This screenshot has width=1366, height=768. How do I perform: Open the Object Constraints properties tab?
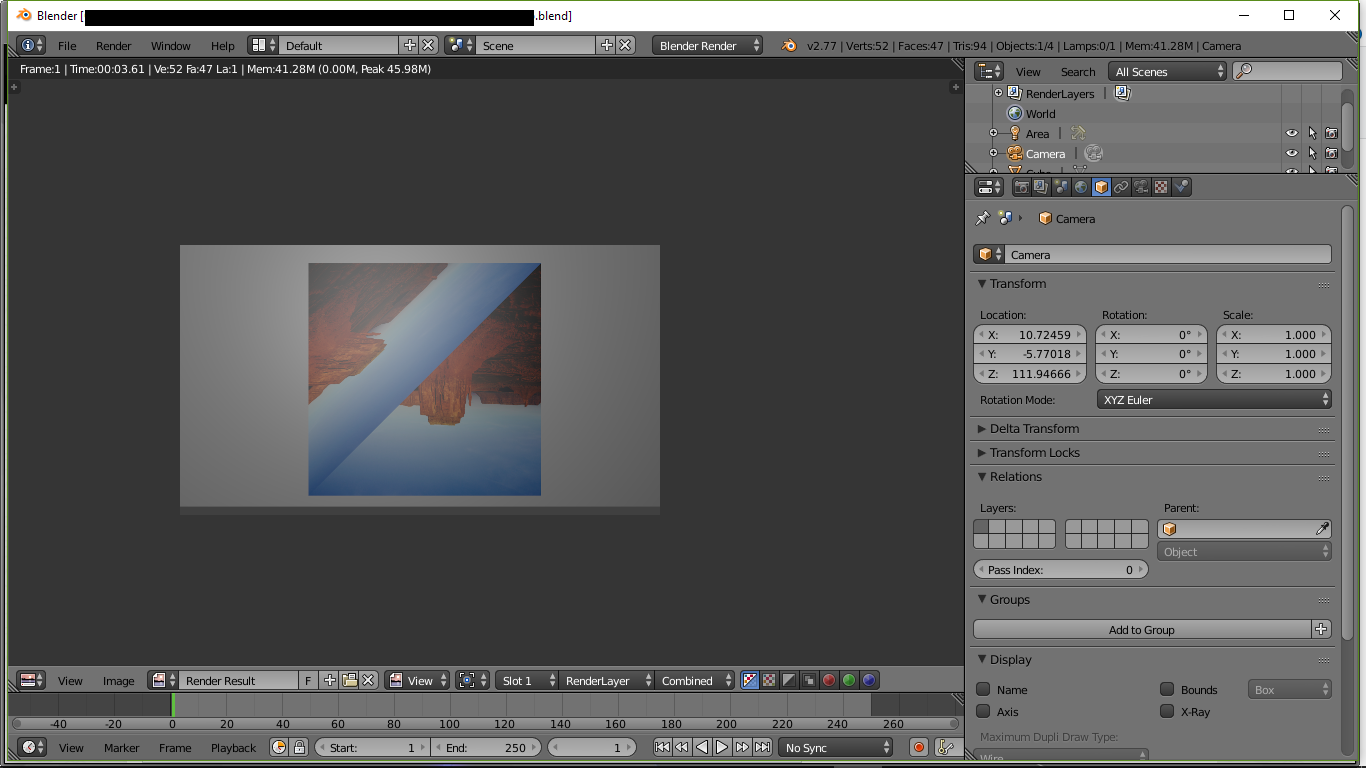point(1121,187)
